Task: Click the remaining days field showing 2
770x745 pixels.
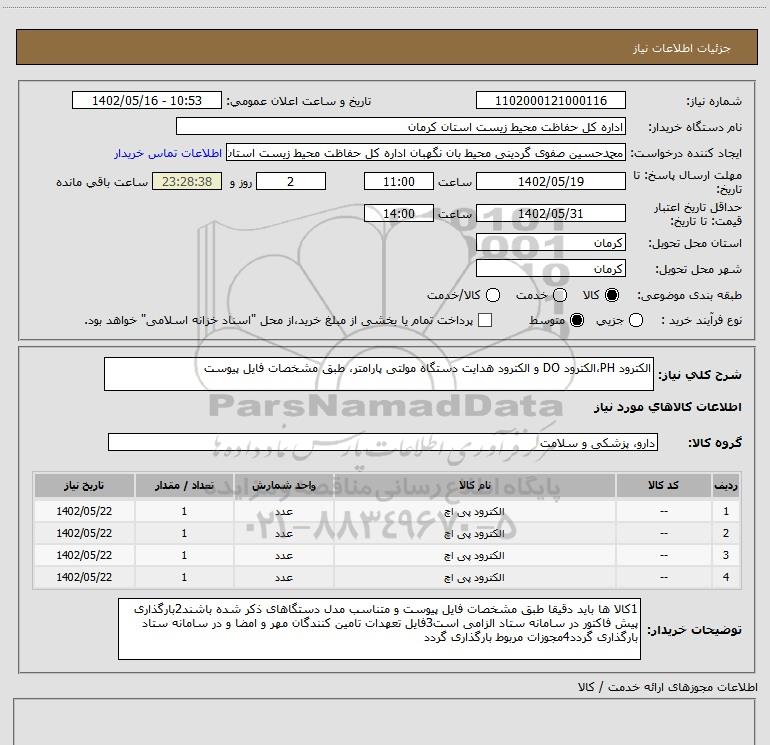Action: click(291, 181)
